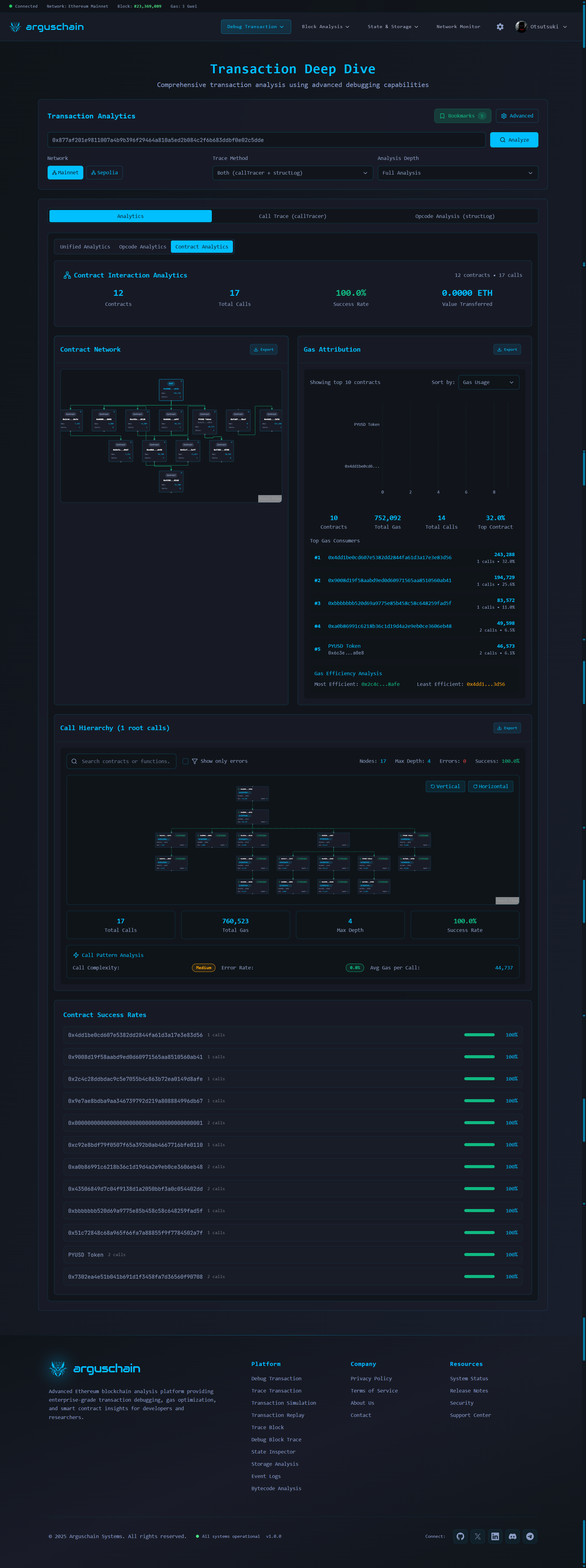This screenshot has width=586, height=1568.
Task: Enable Show only errors checkbox
Action: coord(186,761)
